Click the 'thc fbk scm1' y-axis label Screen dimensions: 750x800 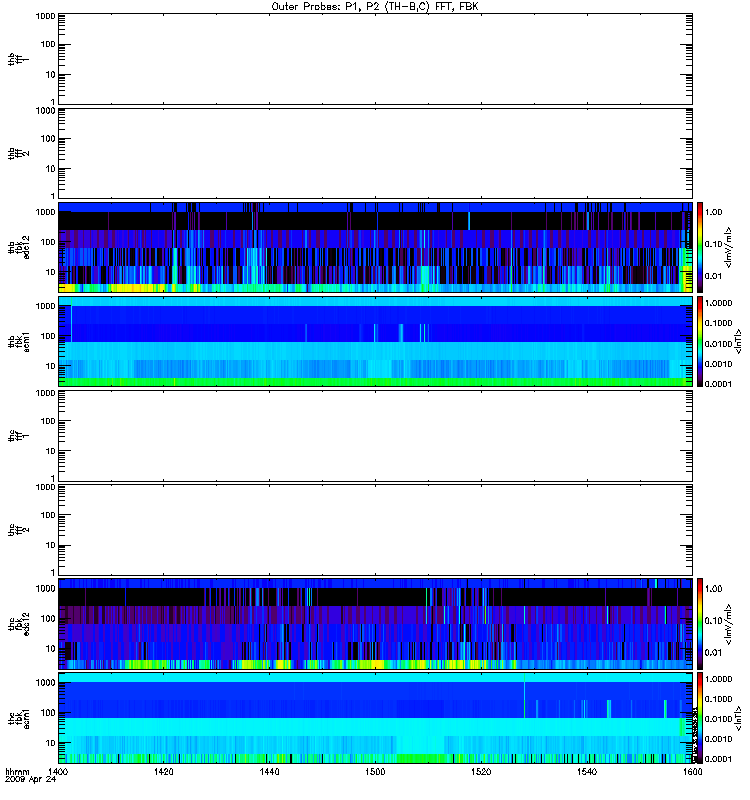point(18,718)
